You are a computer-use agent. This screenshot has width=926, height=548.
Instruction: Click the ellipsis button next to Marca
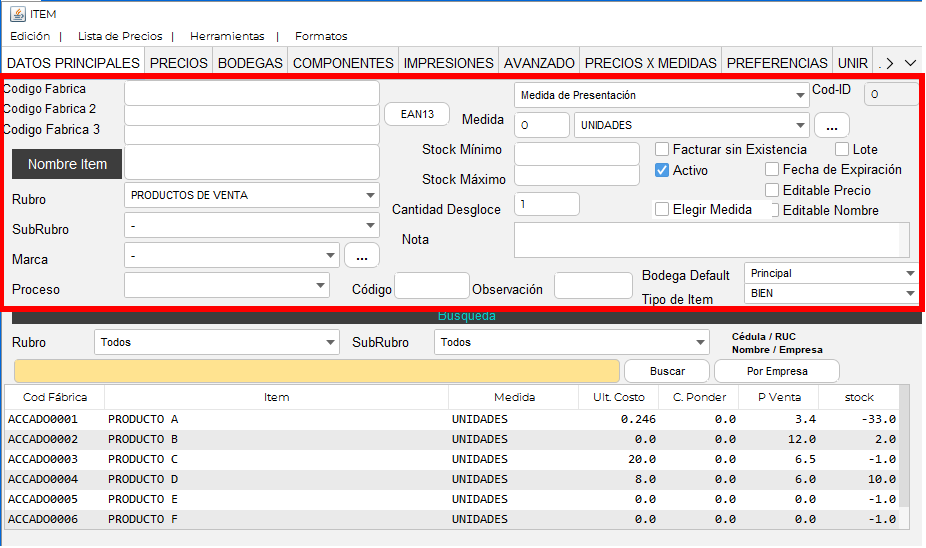pyautogui.click(x=361, y=256)
